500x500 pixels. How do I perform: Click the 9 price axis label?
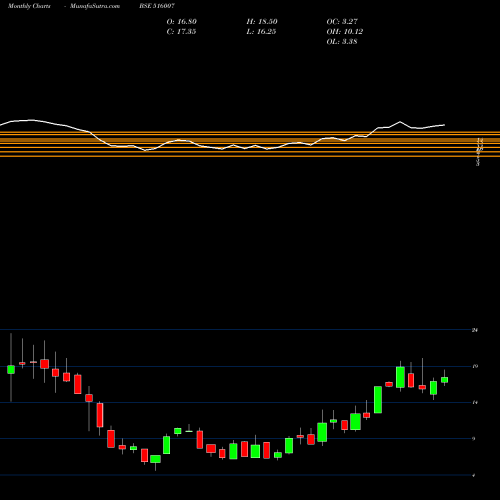pos(474,439)
